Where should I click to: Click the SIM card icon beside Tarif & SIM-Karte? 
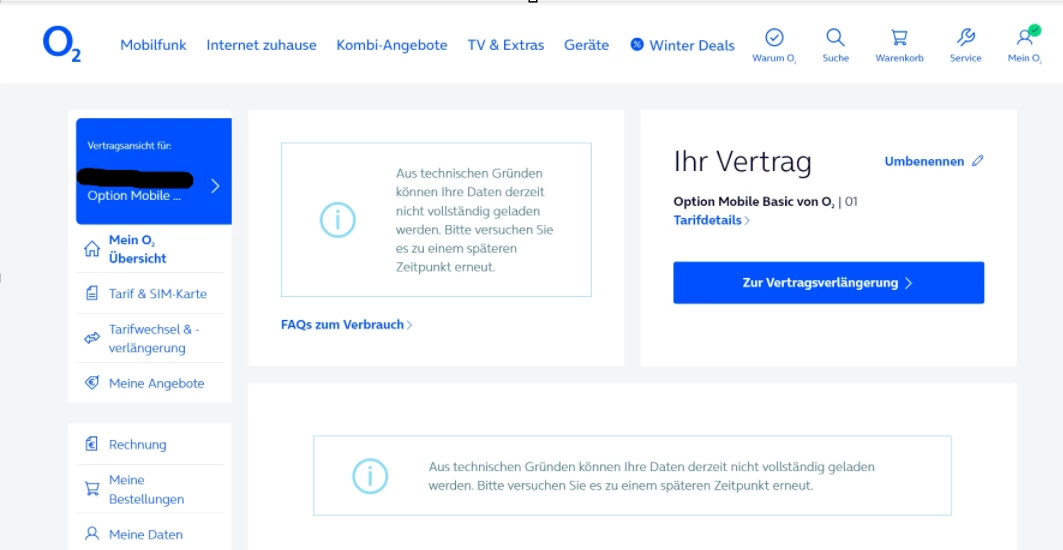pos(92,294)
